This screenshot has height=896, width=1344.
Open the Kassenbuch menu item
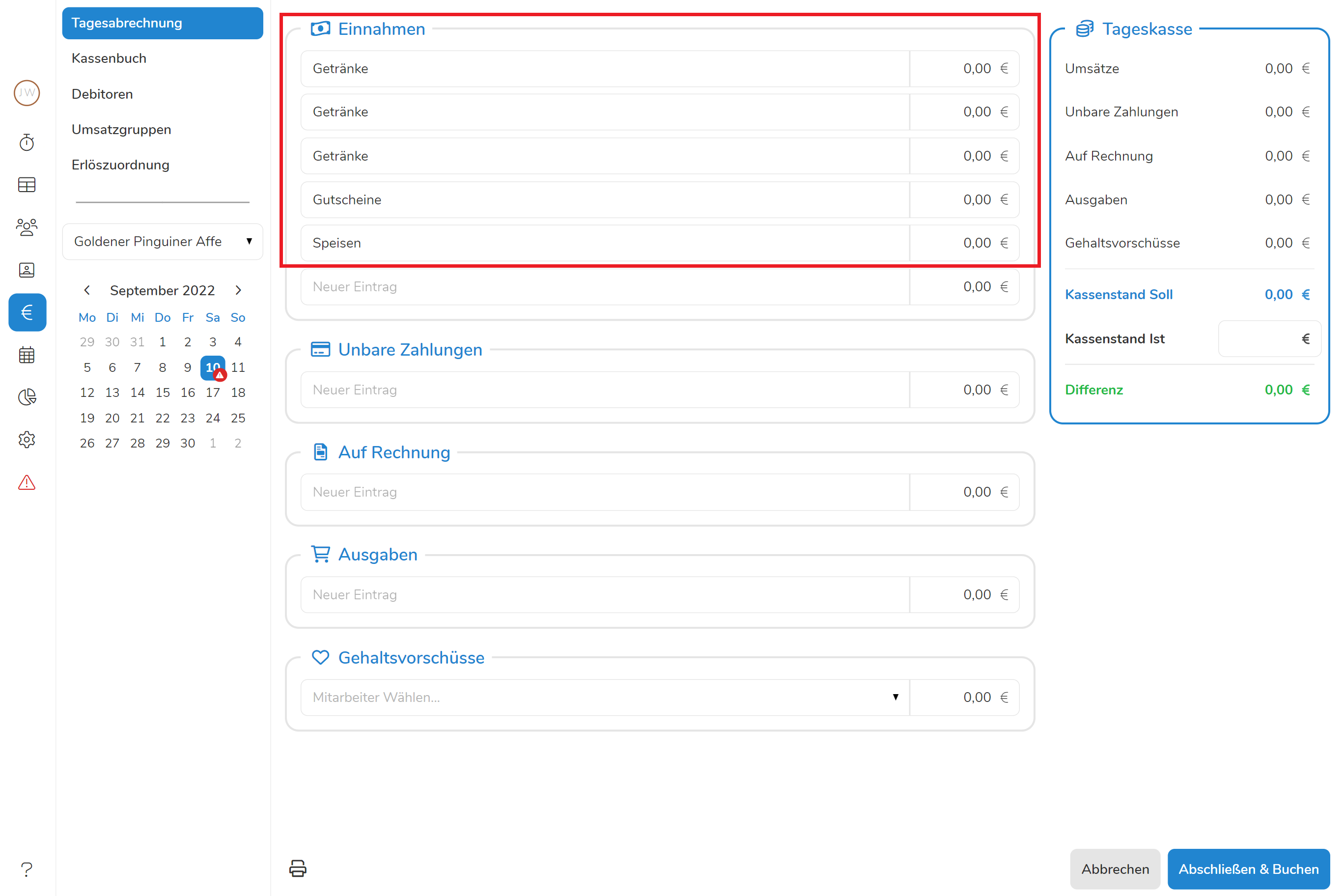click(109, 58)
